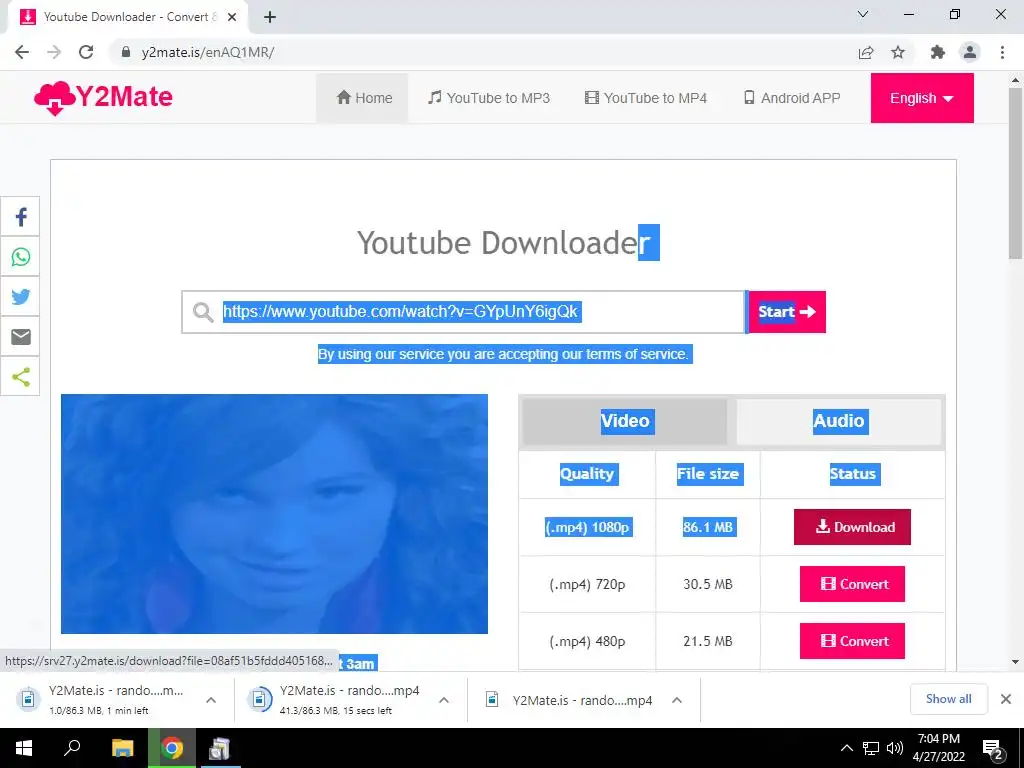Viewport: 1024px width, 768px height.
Task: Convert the 480p mp4
Action: [x=852, y=641]
